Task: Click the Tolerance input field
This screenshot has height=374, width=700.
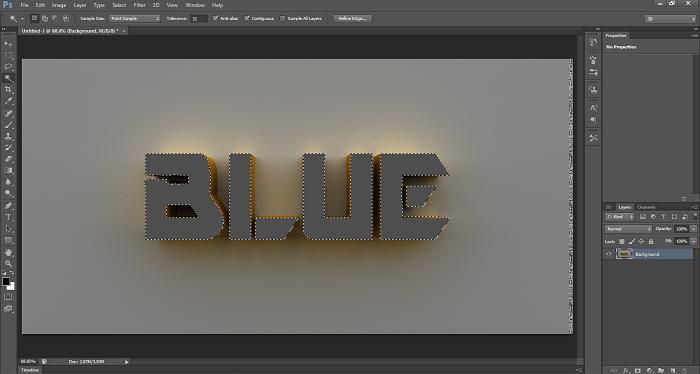Action: pyautogui.click(x=199, y=18)
